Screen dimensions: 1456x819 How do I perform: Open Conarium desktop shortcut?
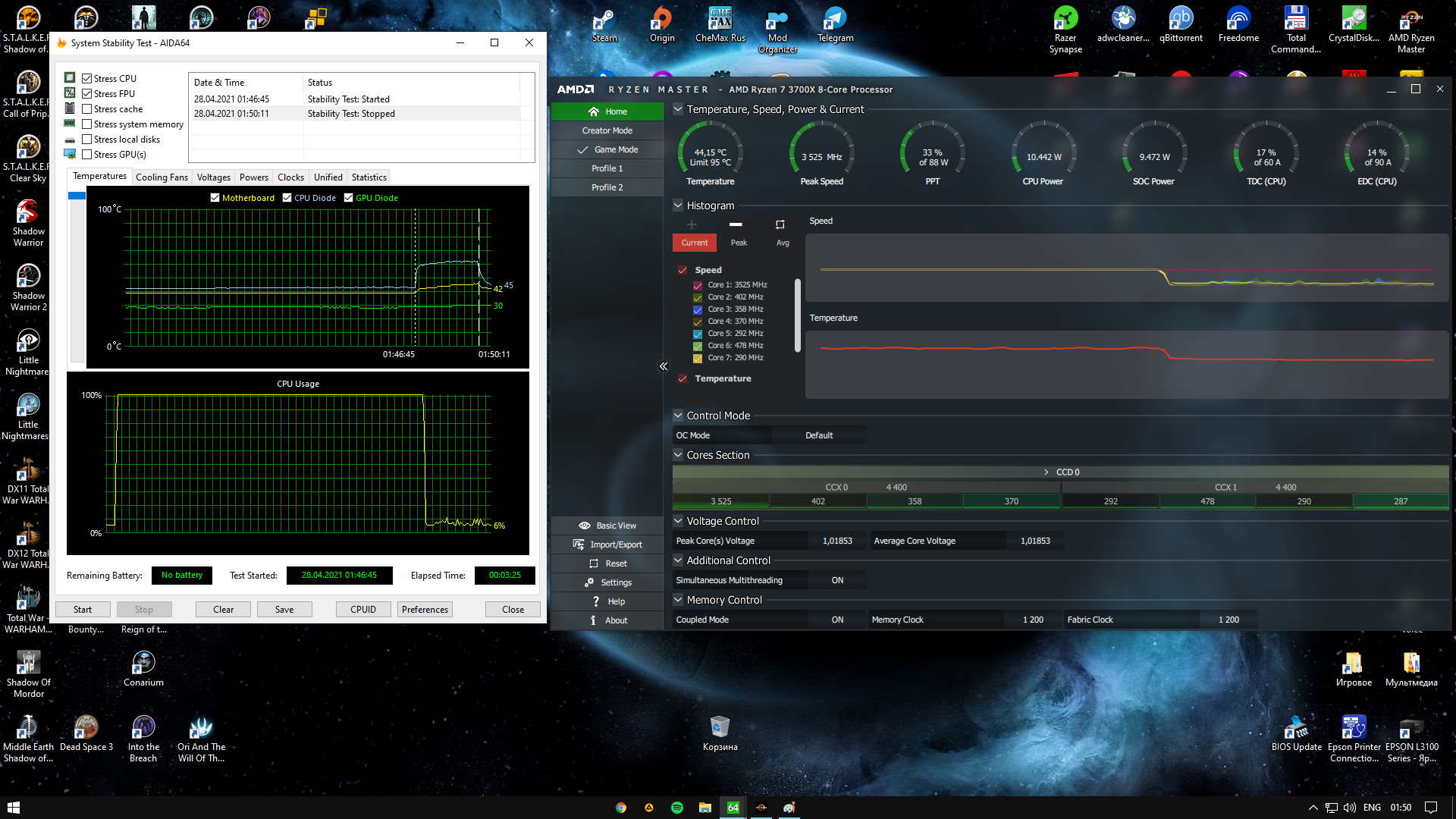143,669
